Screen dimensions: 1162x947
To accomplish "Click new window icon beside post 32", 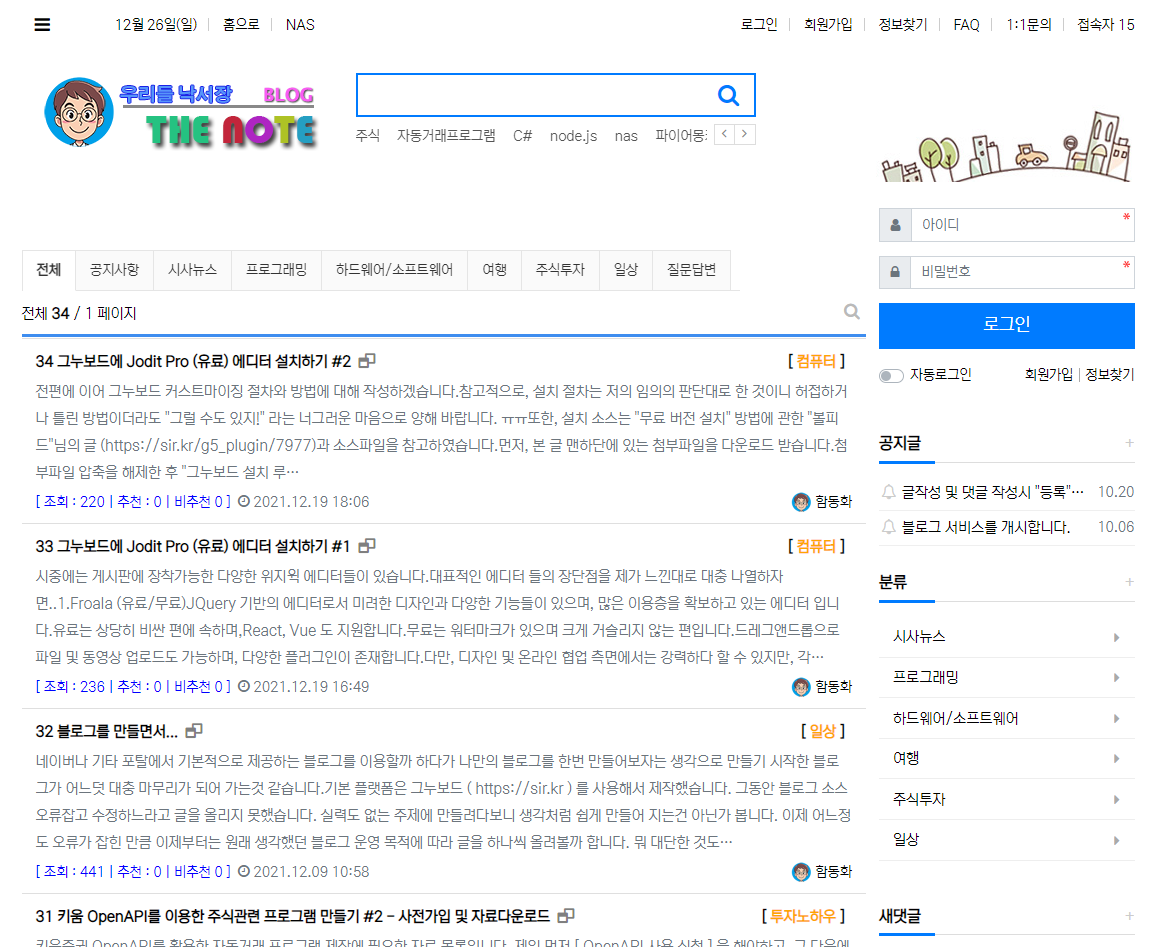I will pos(194,731).
